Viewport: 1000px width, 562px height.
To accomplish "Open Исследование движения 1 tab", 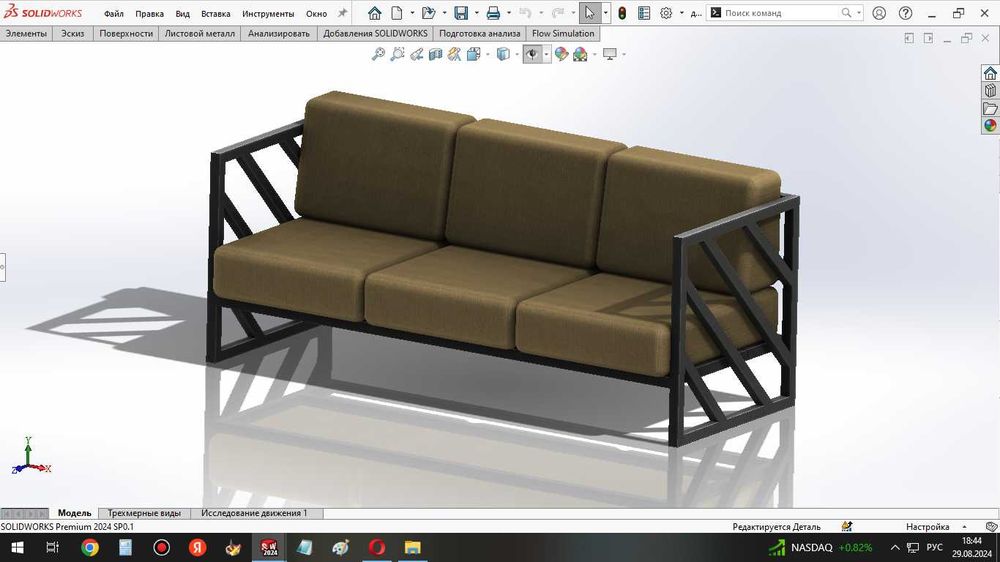I will point(254,513).
